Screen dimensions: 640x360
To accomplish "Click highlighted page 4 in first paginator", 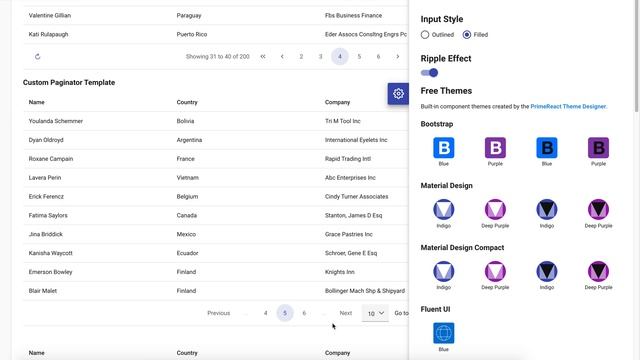I will [340, 57].
